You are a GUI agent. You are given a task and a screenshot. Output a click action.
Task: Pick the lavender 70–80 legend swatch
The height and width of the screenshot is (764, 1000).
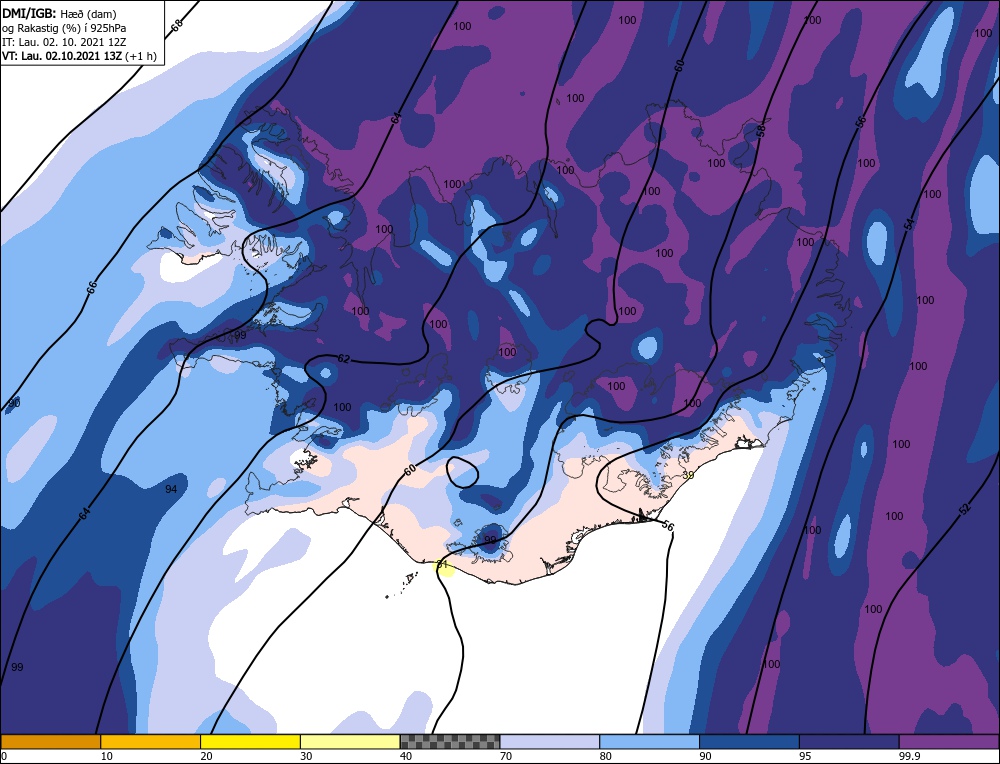coord(550,741)
